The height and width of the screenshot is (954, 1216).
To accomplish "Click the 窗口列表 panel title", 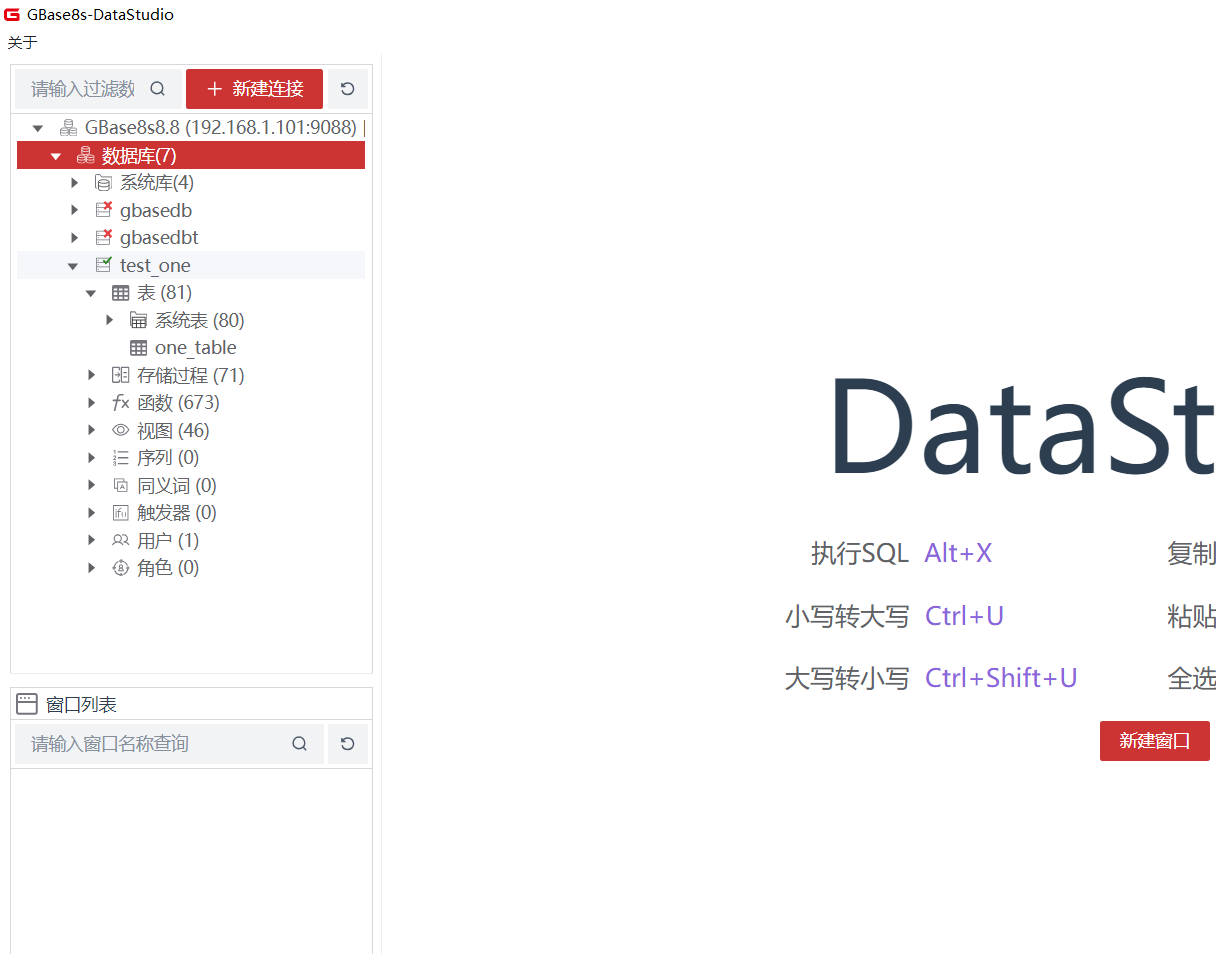I will pyautogui.click(x=81, y=704).
